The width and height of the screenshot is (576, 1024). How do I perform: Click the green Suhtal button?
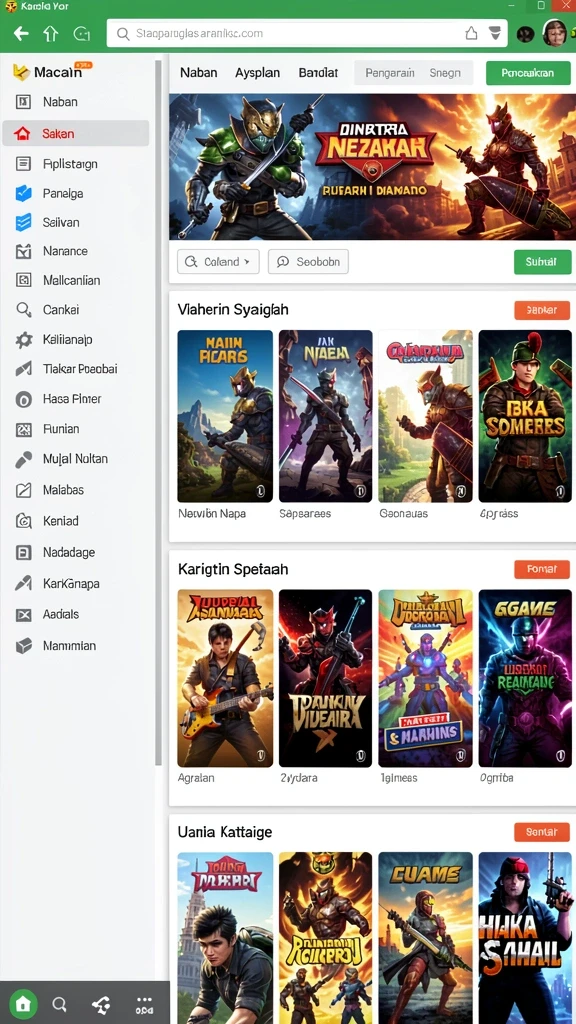[542, 262]
